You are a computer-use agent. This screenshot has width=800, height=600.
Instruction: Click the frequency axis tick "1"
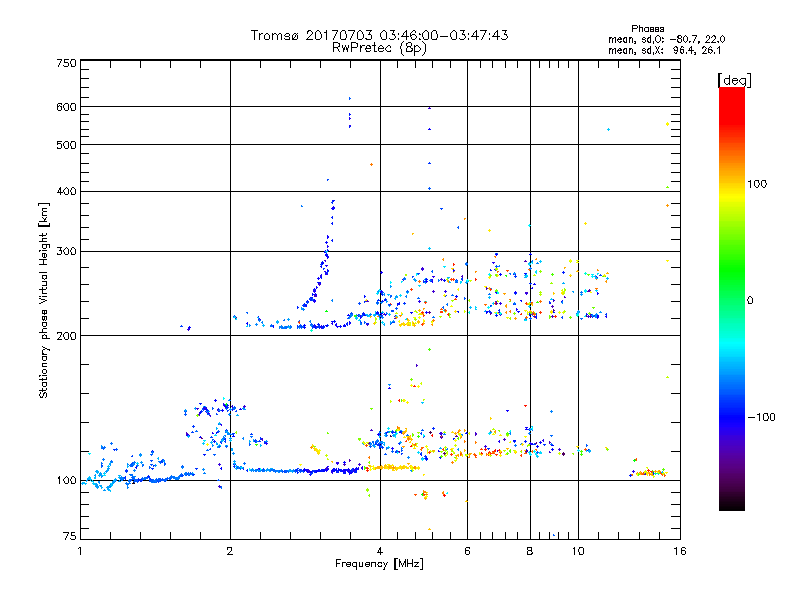(80, 551)
